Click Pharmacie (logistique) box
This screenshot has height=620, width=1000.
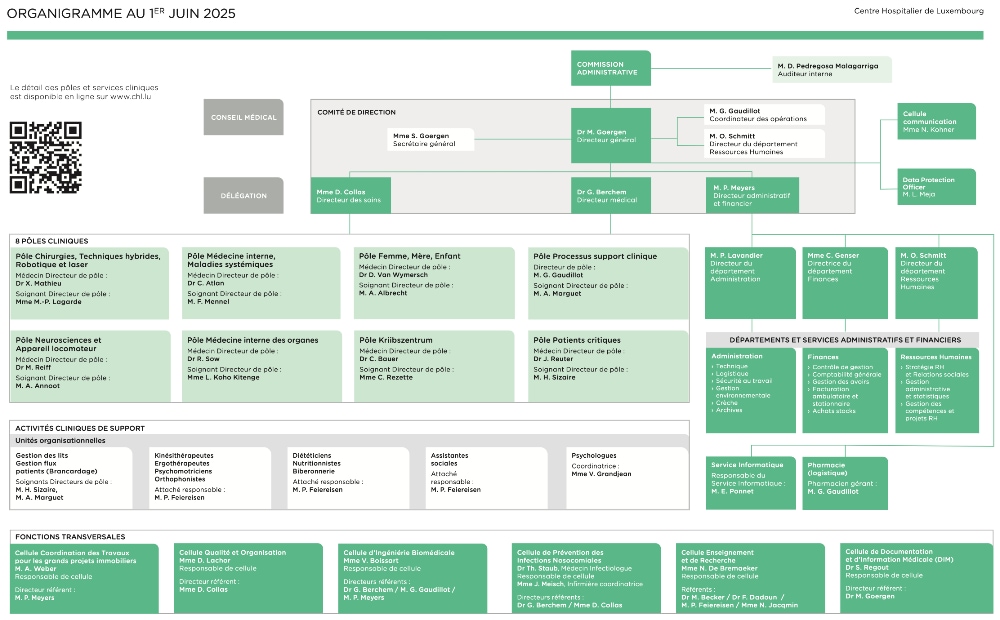(x=845, y=483)
